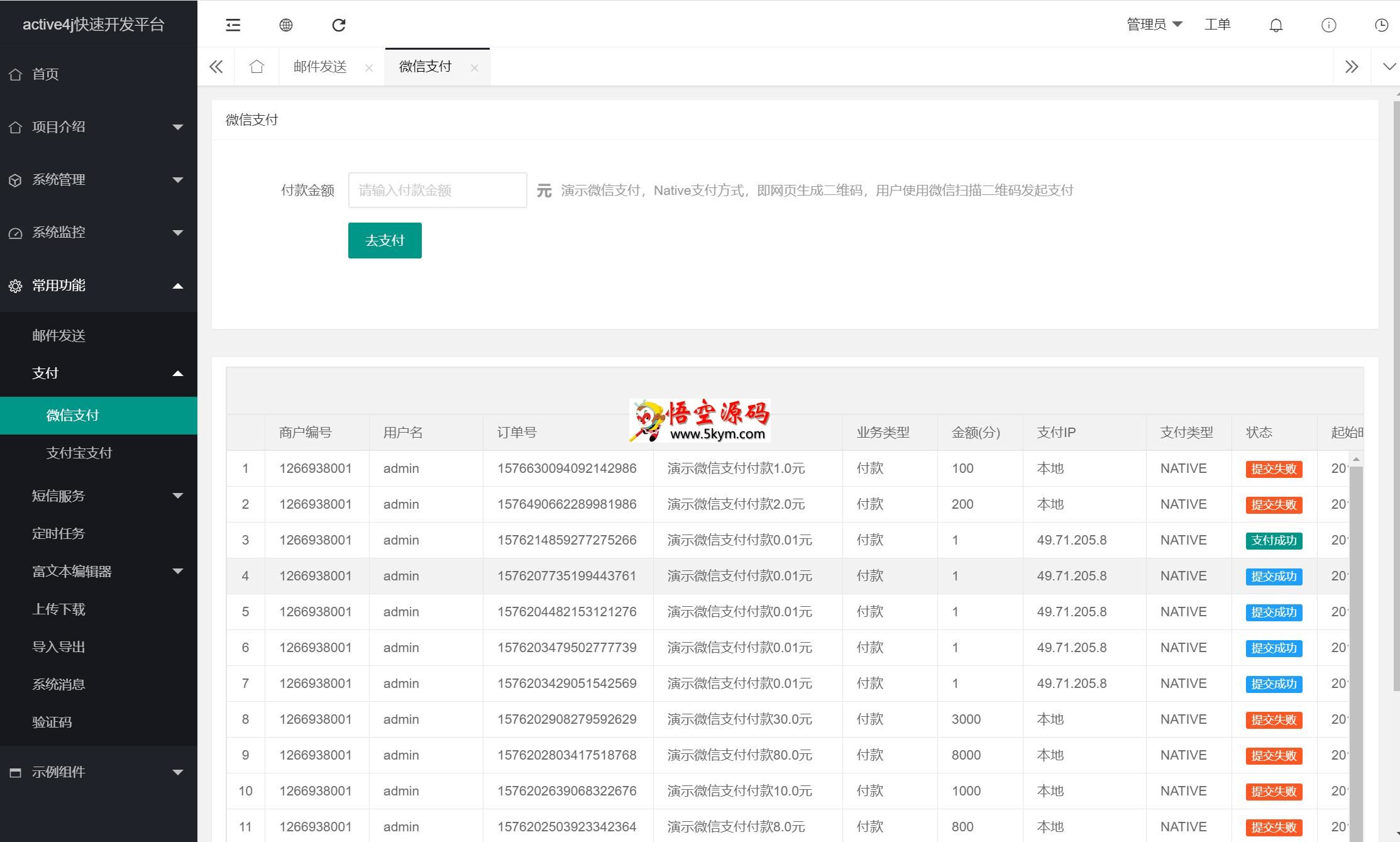This screenshot has width=1400, height=842.
Task: Click the 示例组件 window icon
Action: coord(16,772)
